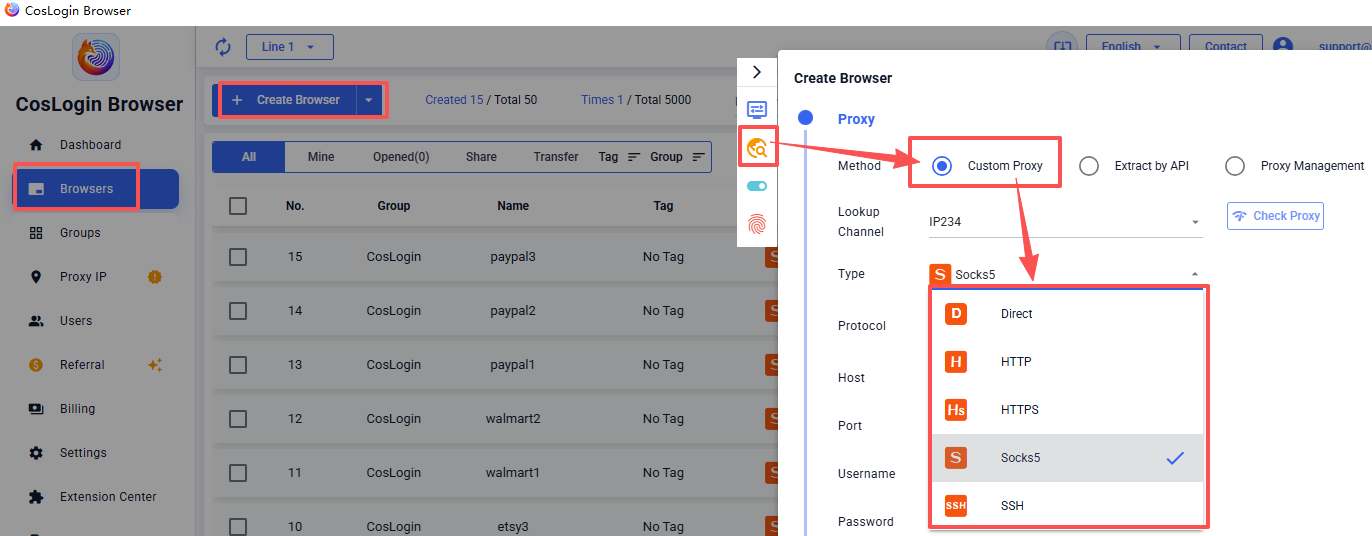The height and width of the screenshot is (536, 1372).
Task: Choose HTTP from the Type list
Action: 1067,362
